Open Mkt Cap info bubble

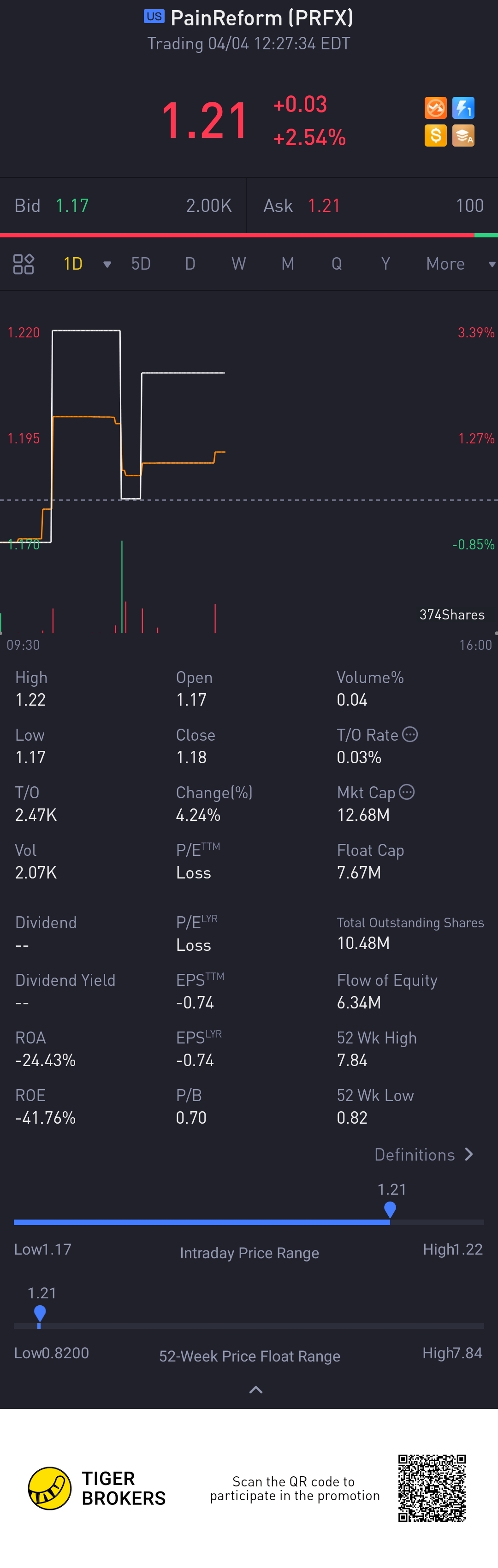pos(407,792)
